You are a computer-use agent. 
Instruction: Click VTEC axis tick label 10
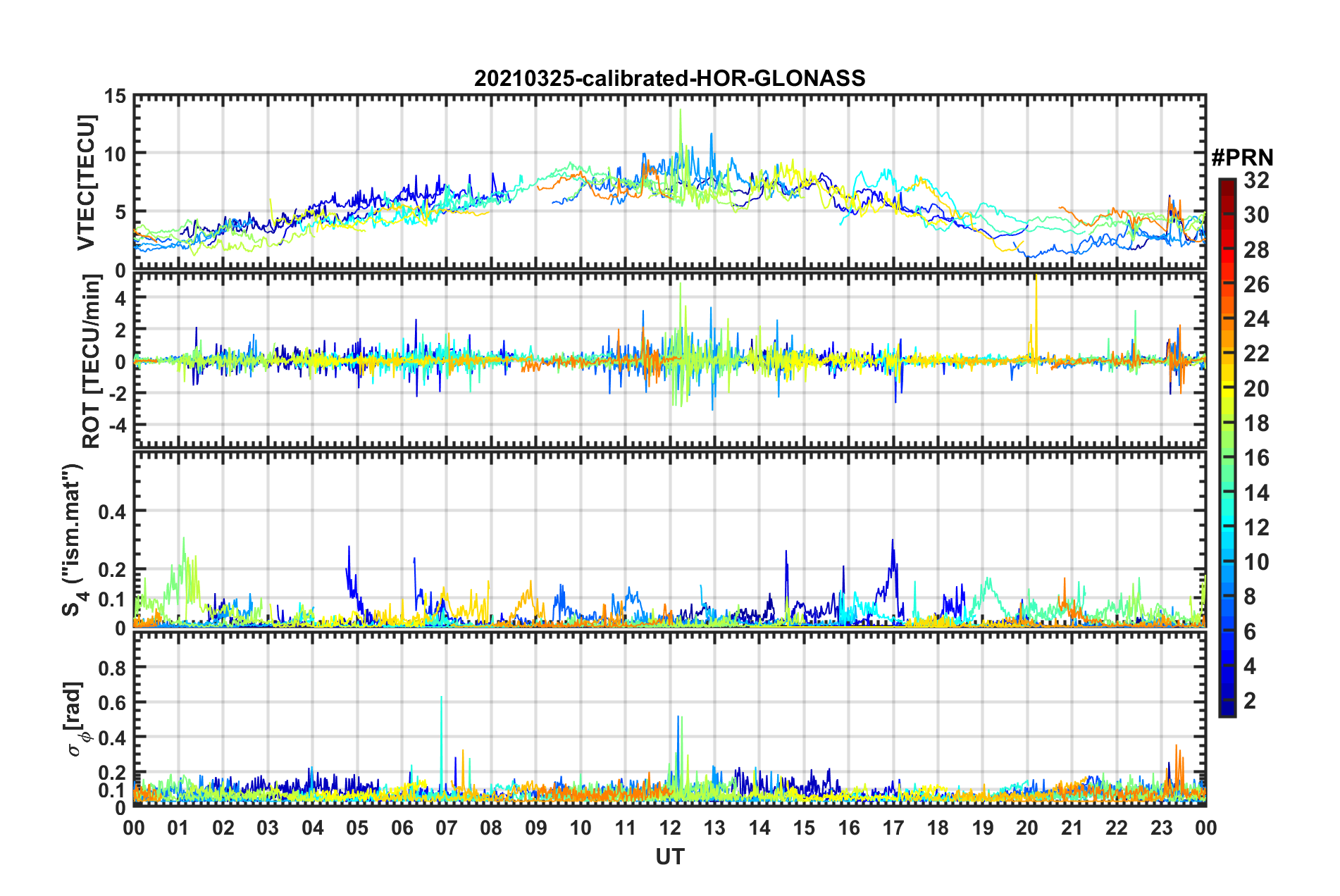(x=115, y=154)
